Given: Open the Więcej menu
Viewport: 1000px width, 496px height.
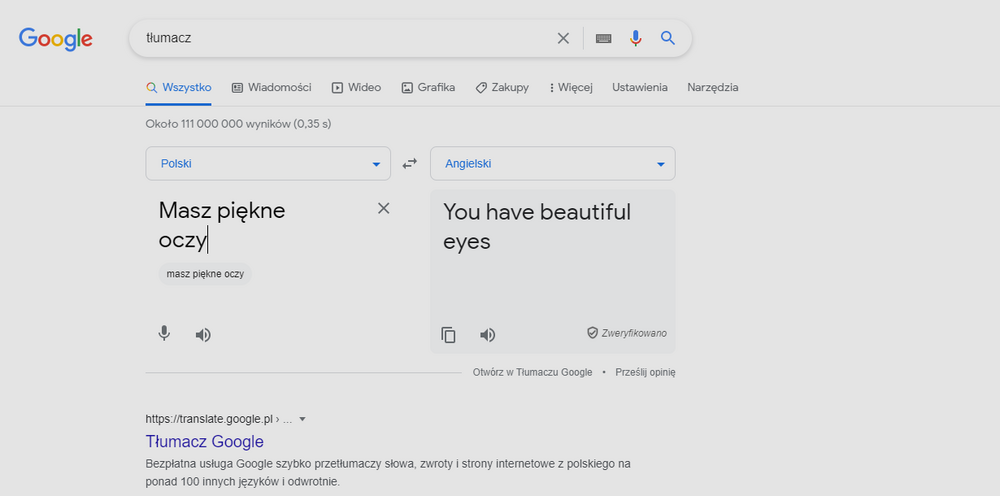Looking at the screenshot, I should point(571,87).
